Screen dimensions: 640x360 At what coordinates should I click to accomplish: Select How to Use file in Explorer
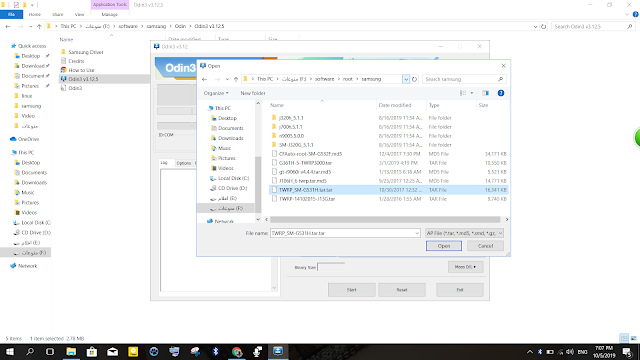81,70
